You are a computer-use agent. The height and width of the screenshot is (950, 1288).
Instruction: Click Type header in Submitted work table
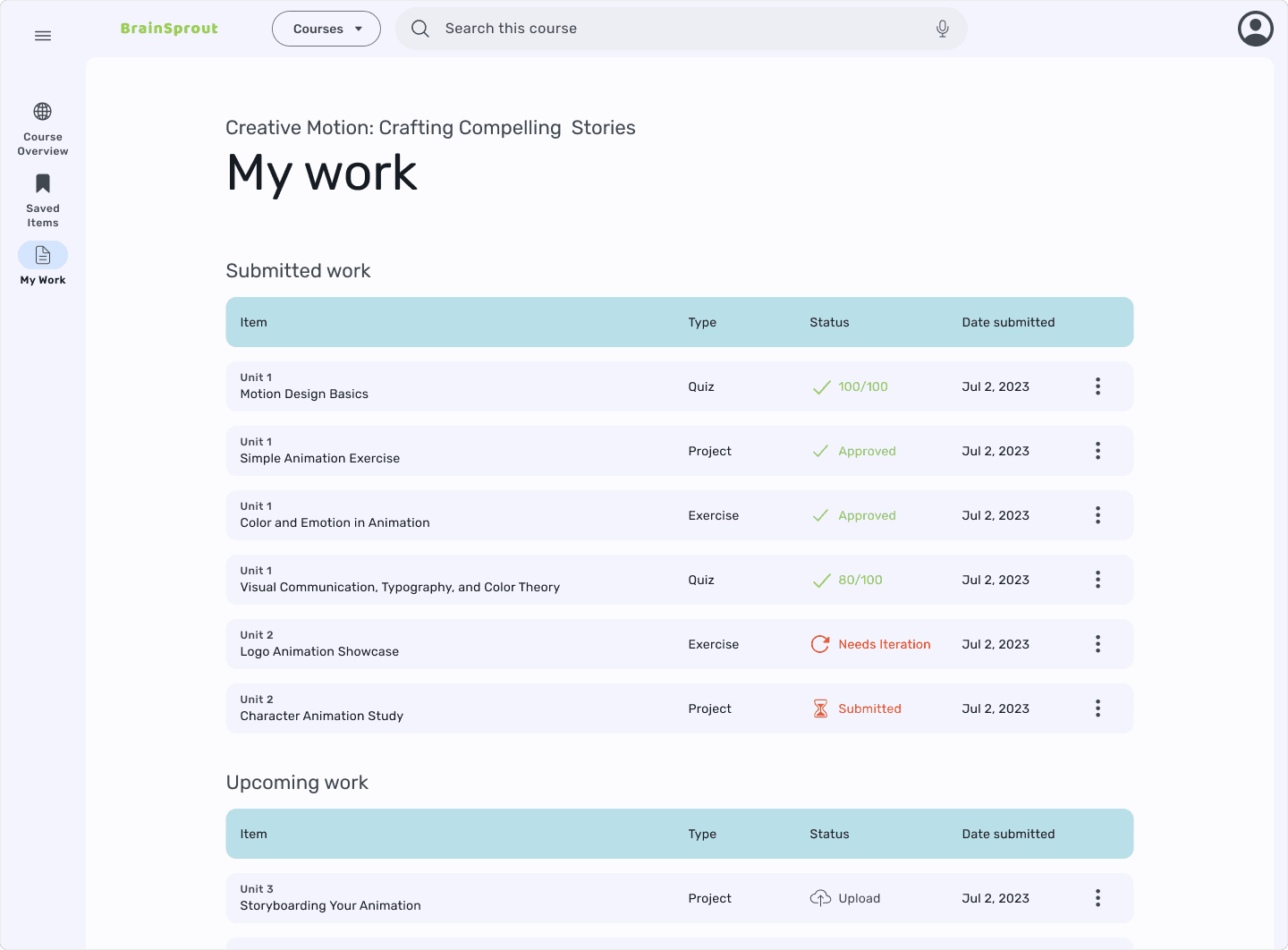coord(702,322)
